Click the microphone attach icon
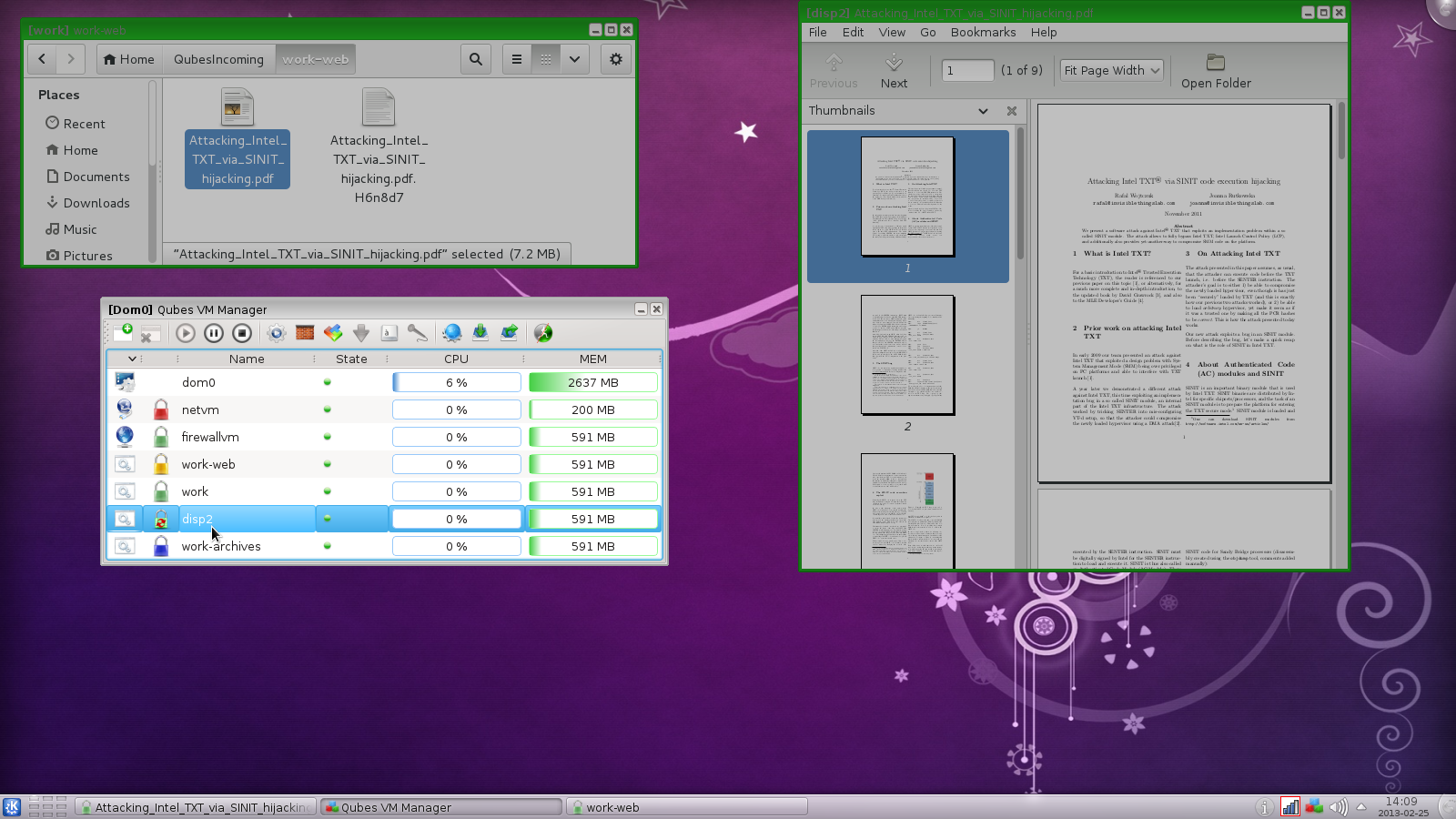This screenshot has height=819, width=1456. coord(418,333)
